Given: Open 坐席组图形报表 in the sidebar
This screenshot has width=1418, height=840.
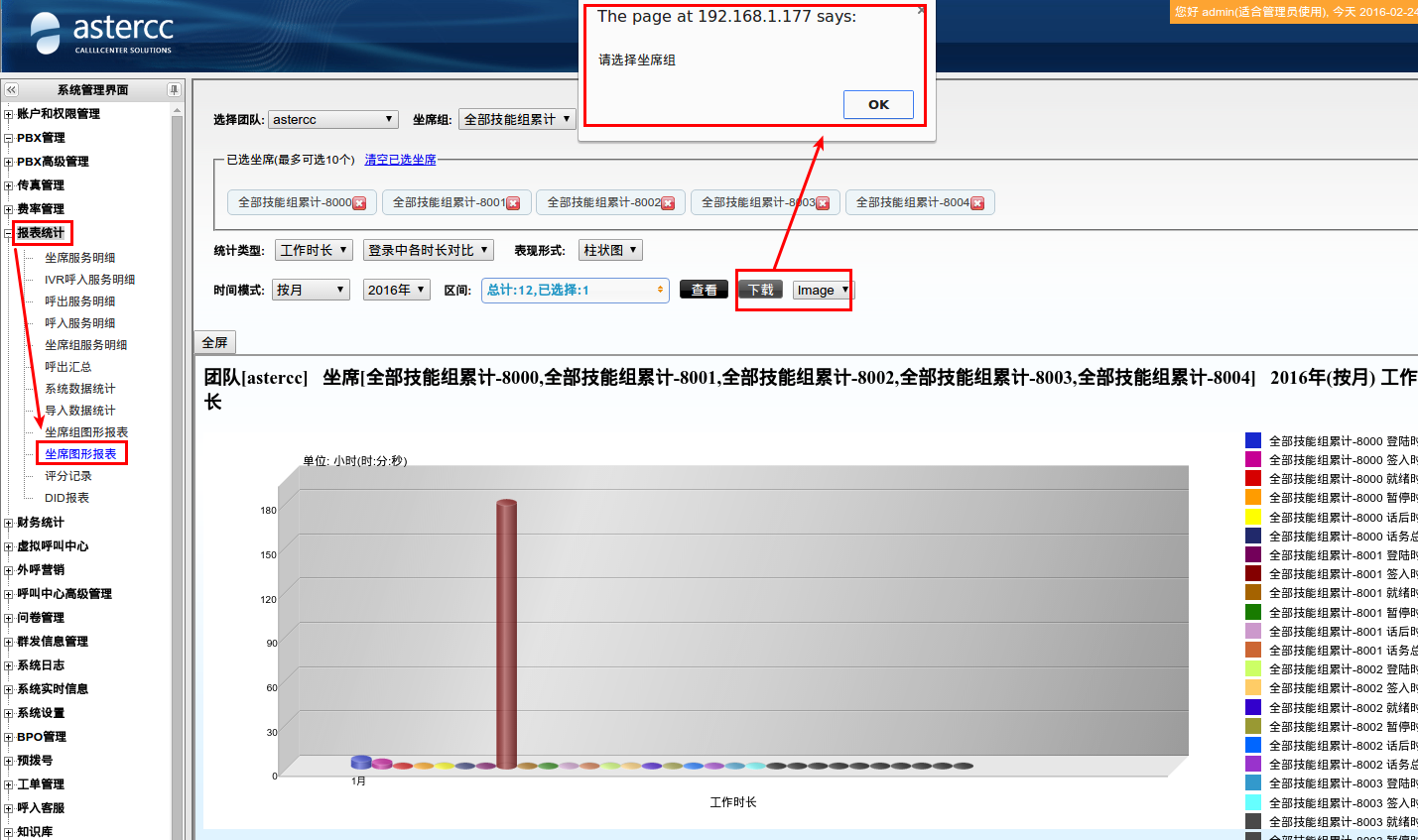Looking at the screenshot, I should click(x=86, y=432).
